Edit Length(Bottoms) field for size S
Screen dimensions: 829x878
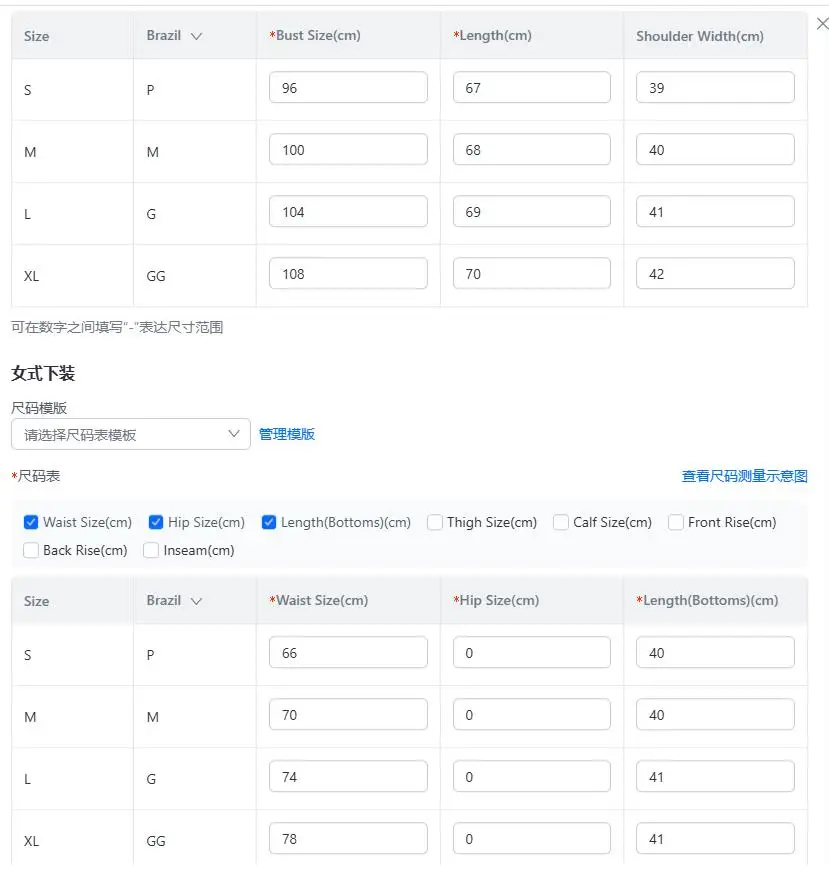[x=715, y=652]
